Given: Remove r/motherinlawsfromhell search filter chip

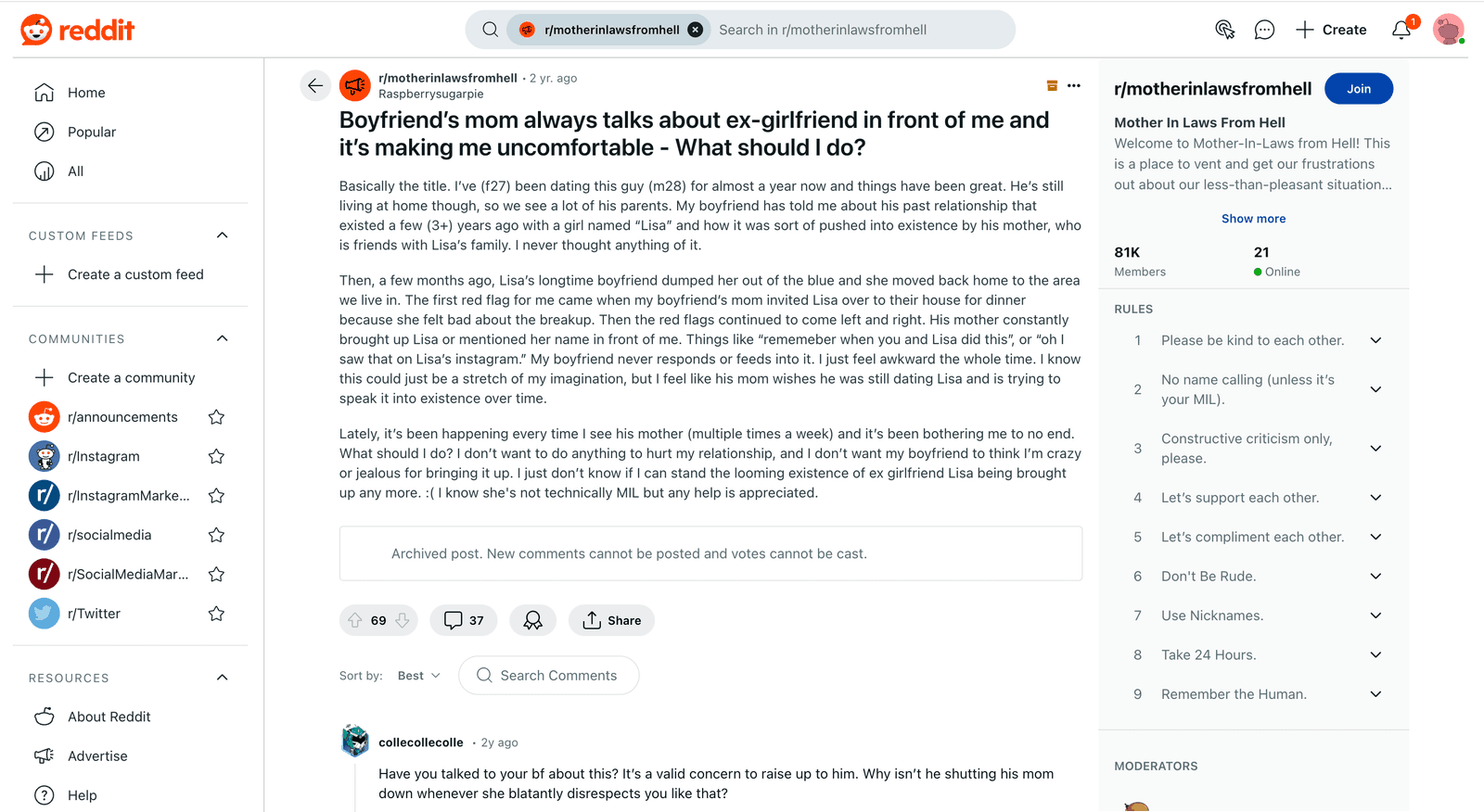Looking at the screenshot, I should [x=696, y=30].
